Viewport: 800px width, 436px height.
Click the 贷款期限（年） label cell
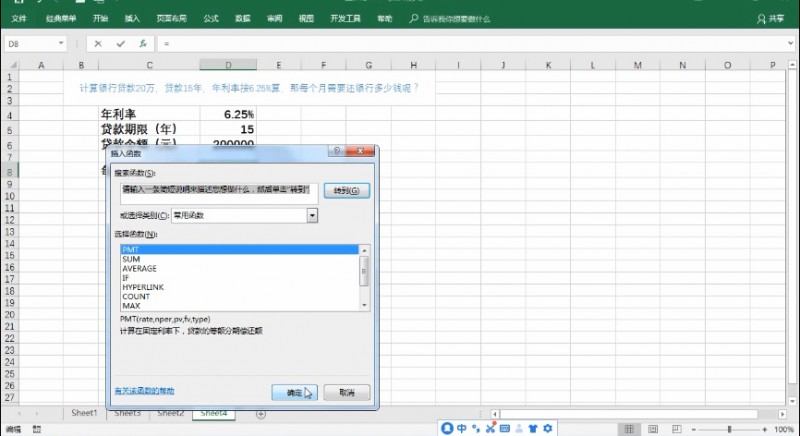(149, 129)
